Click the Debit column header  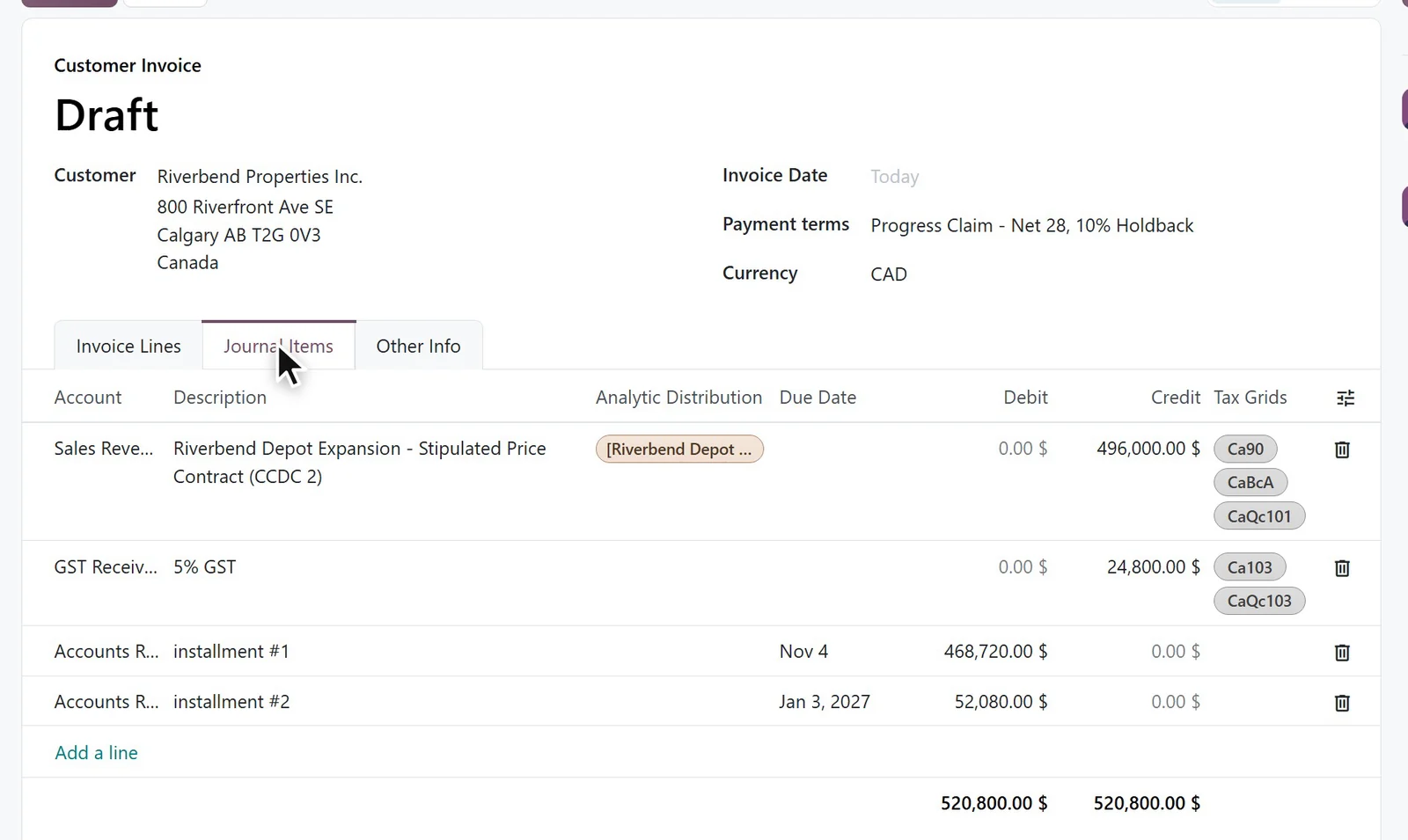(1025, 398)
